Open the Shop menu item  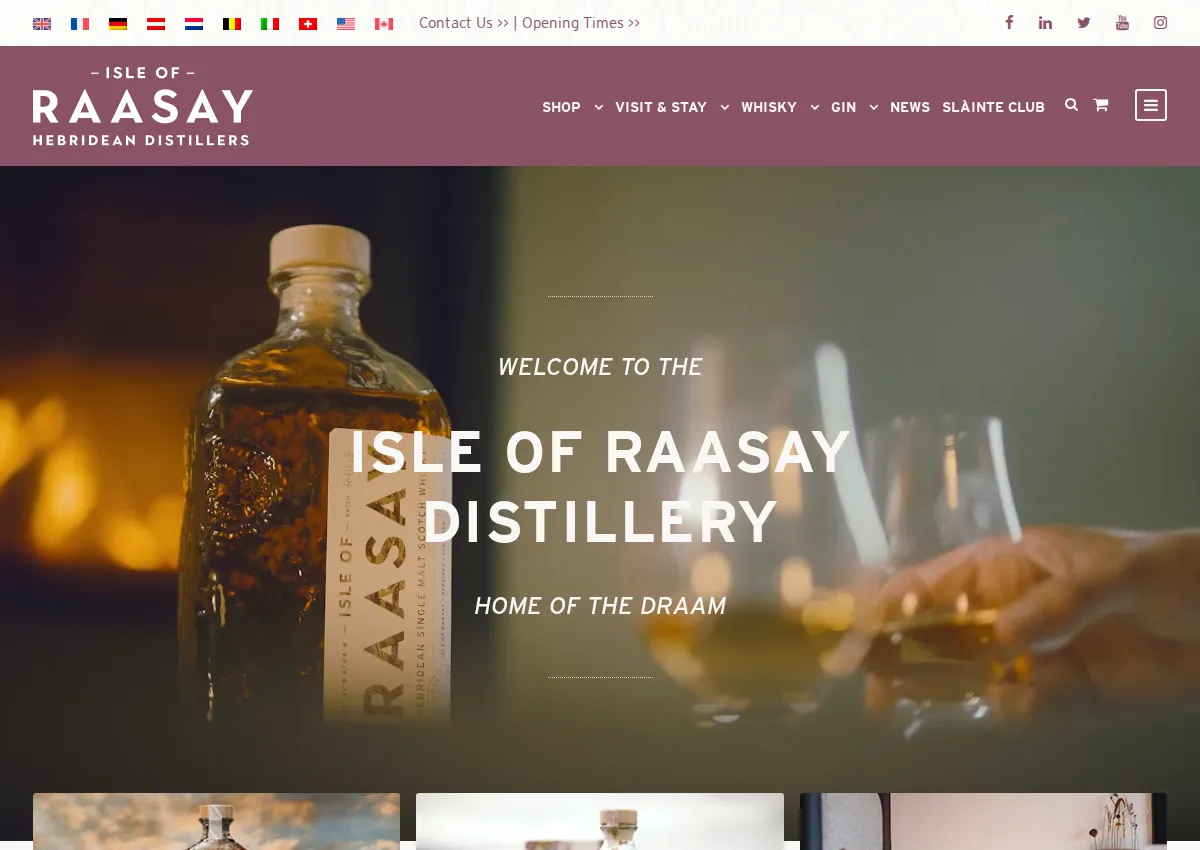coord(561,107)
